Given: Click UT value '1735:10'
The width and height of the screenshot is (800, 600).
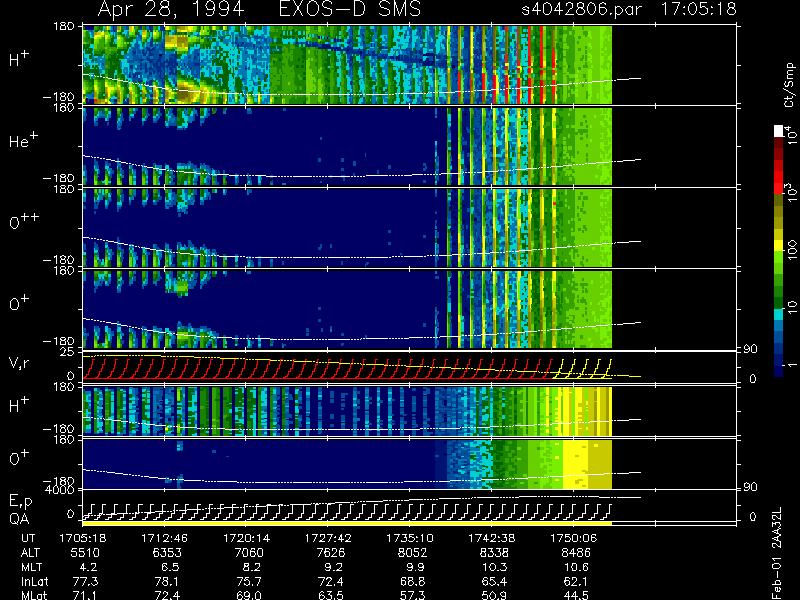Looking at the screenshot, I should pos(410,538).
